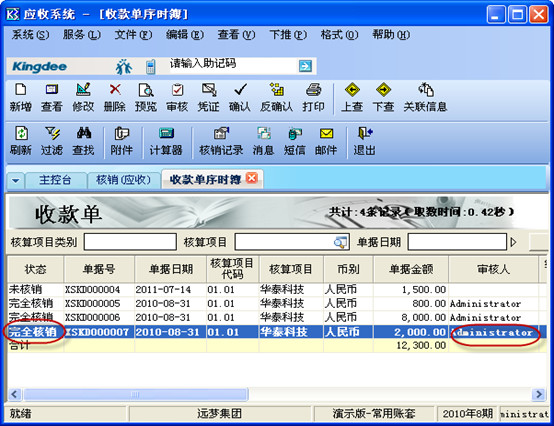Open the 下推 menu
Viewport: 554px width, 426px height.
click(288, 35)
